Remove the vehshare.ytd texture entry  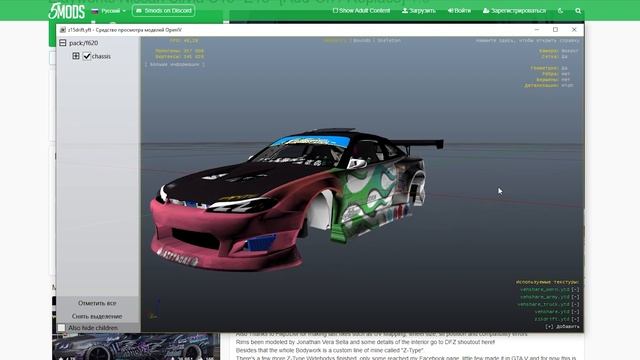575,311
